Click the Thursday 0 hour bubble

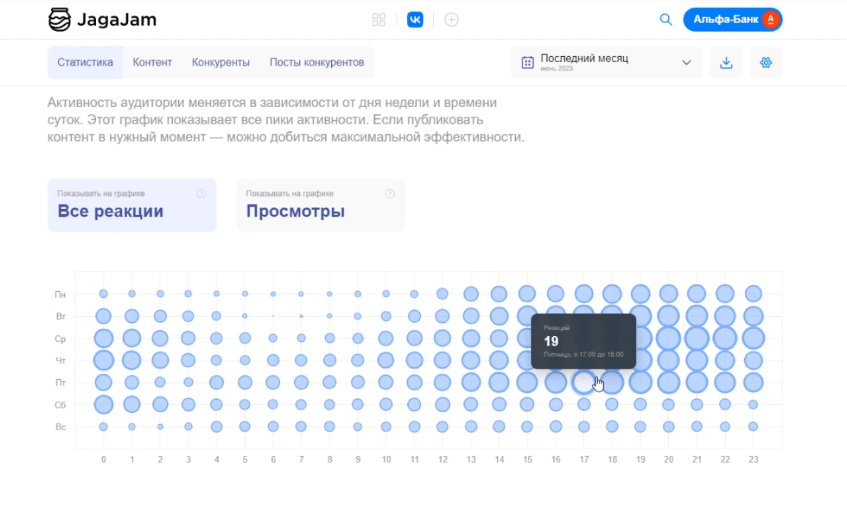coord(103,360)
